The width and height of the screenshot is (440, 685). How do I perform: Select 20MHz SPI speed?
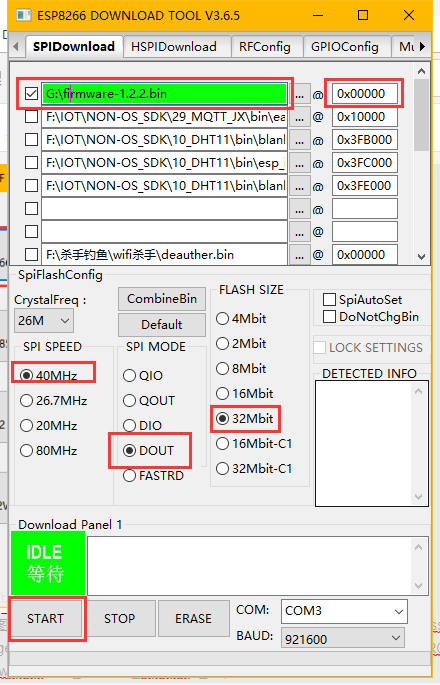tap(49, 425)
